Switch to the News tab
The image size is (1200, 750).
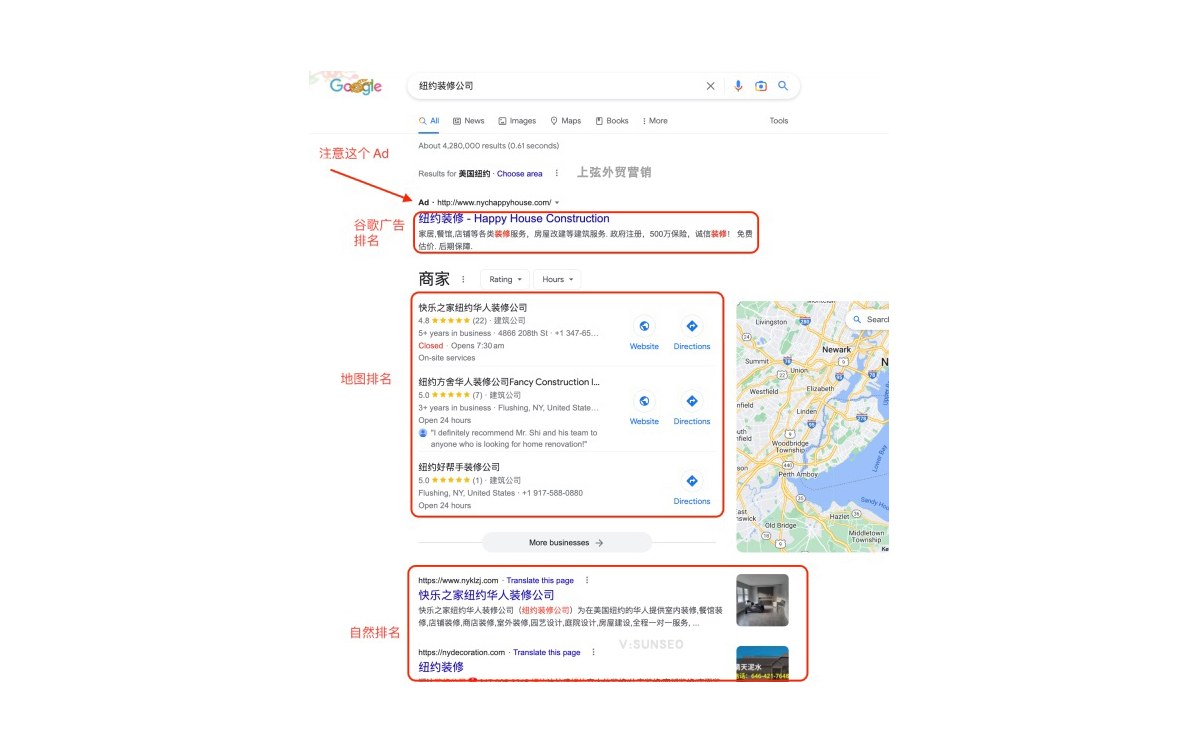pyautogui.click(x=468, y=121)
